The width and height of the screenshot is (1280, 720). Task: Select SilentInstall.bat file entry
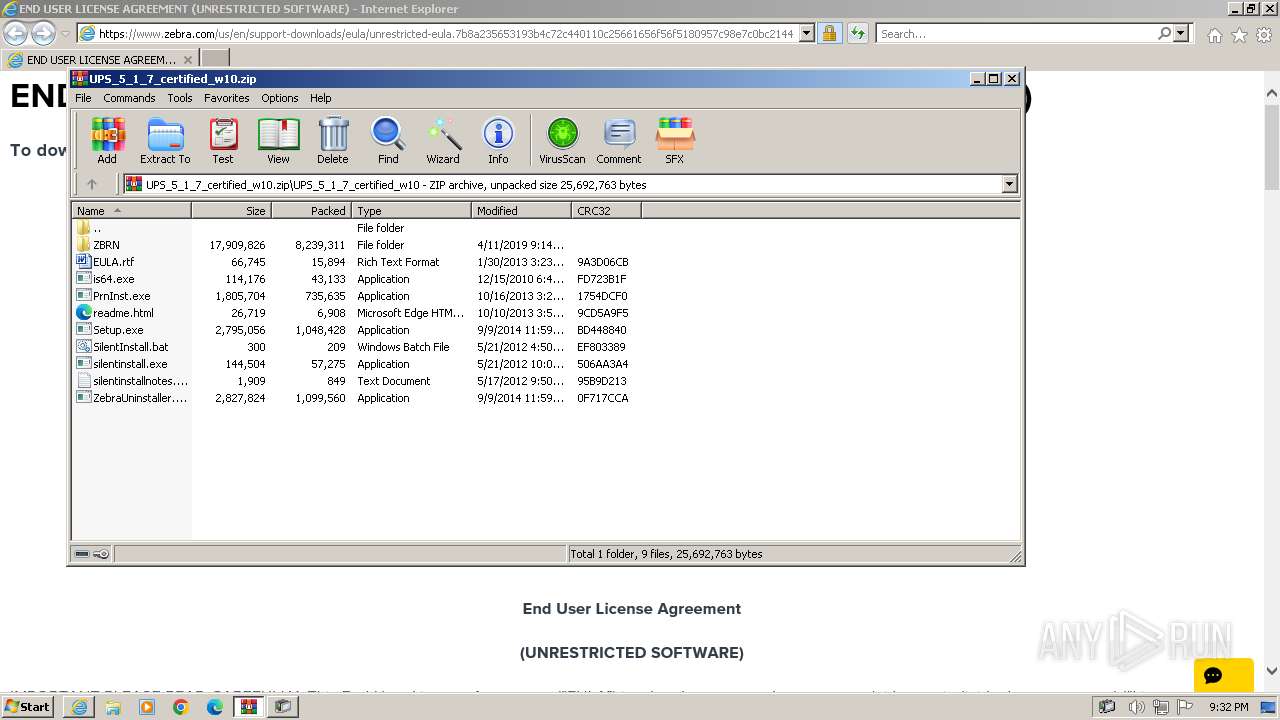click(130, 347)
